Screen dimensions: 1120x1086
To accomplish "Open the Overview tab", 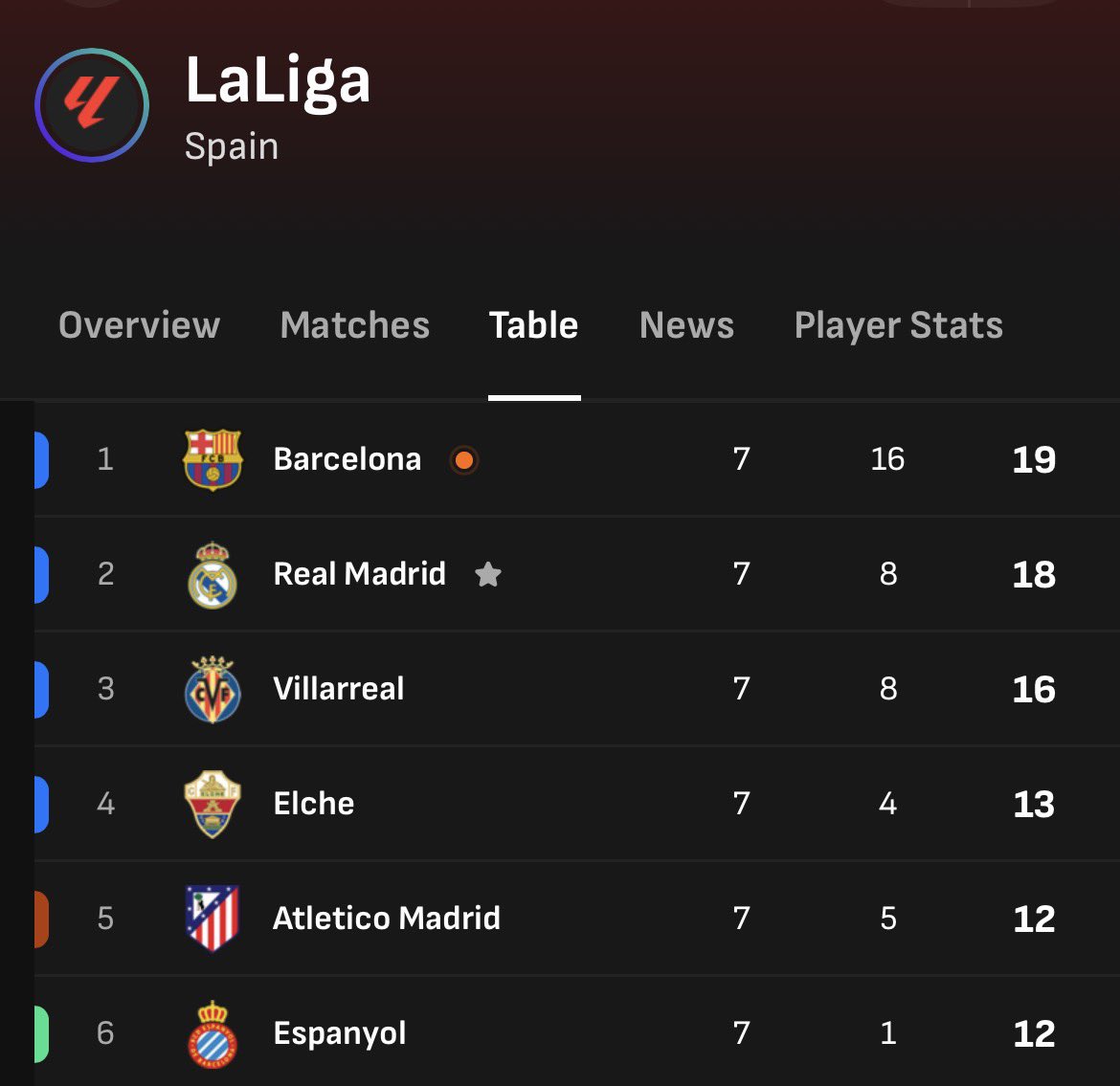I will pyautogui.click(x=140, y=325).
